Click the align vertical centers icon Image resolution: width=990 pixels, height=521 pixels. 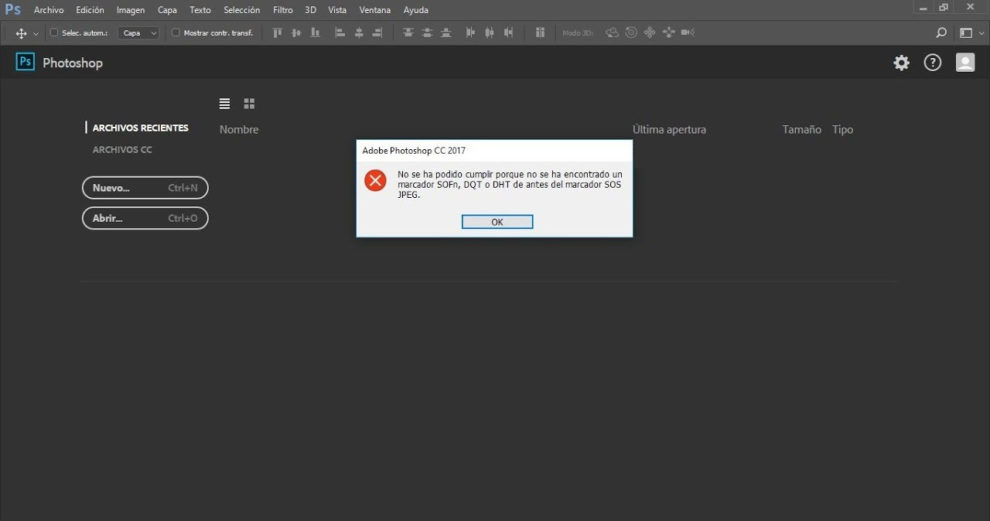coord(296,33)
